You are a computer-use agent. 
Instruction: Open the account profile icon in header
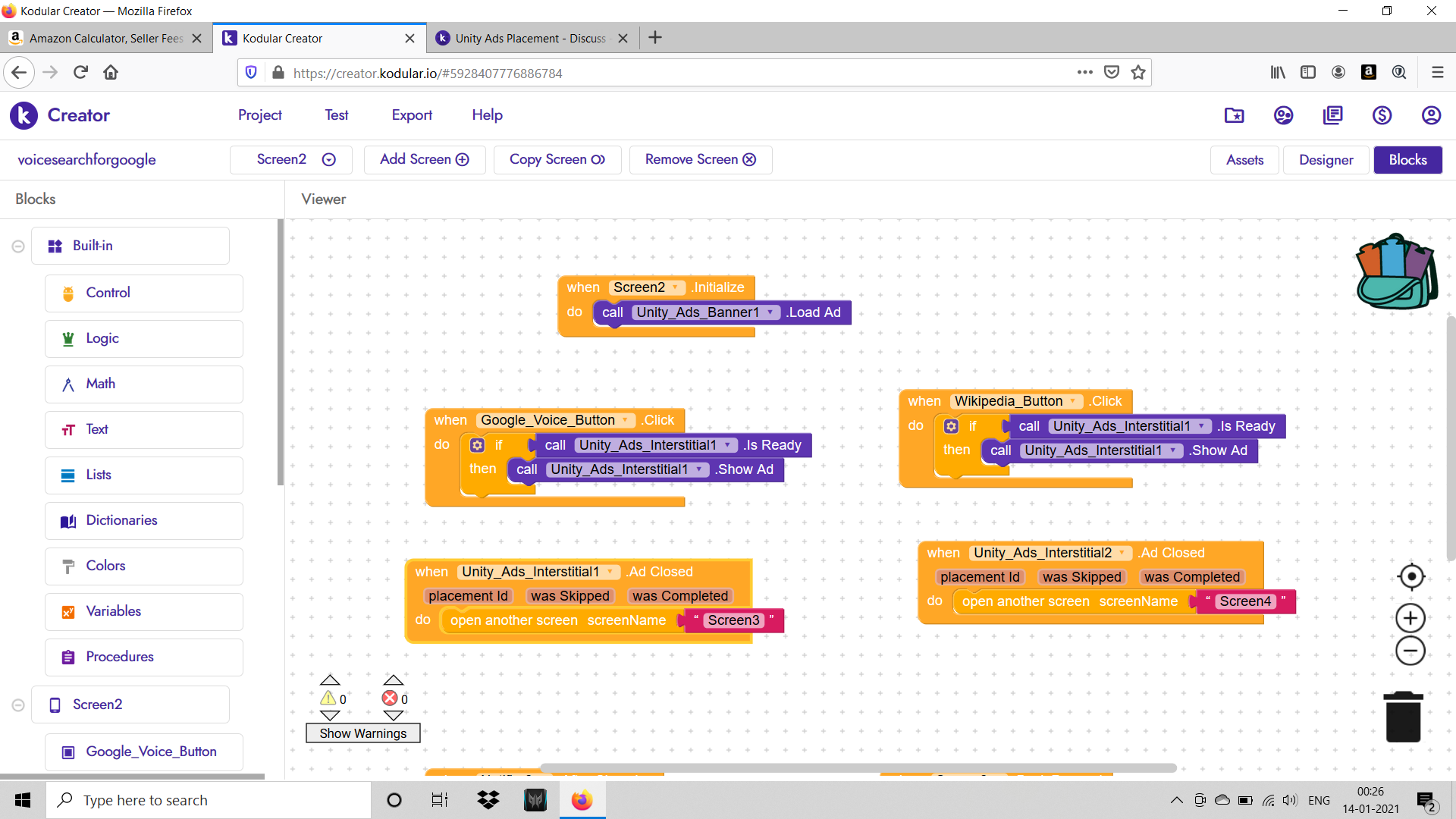pos(1430,115)
